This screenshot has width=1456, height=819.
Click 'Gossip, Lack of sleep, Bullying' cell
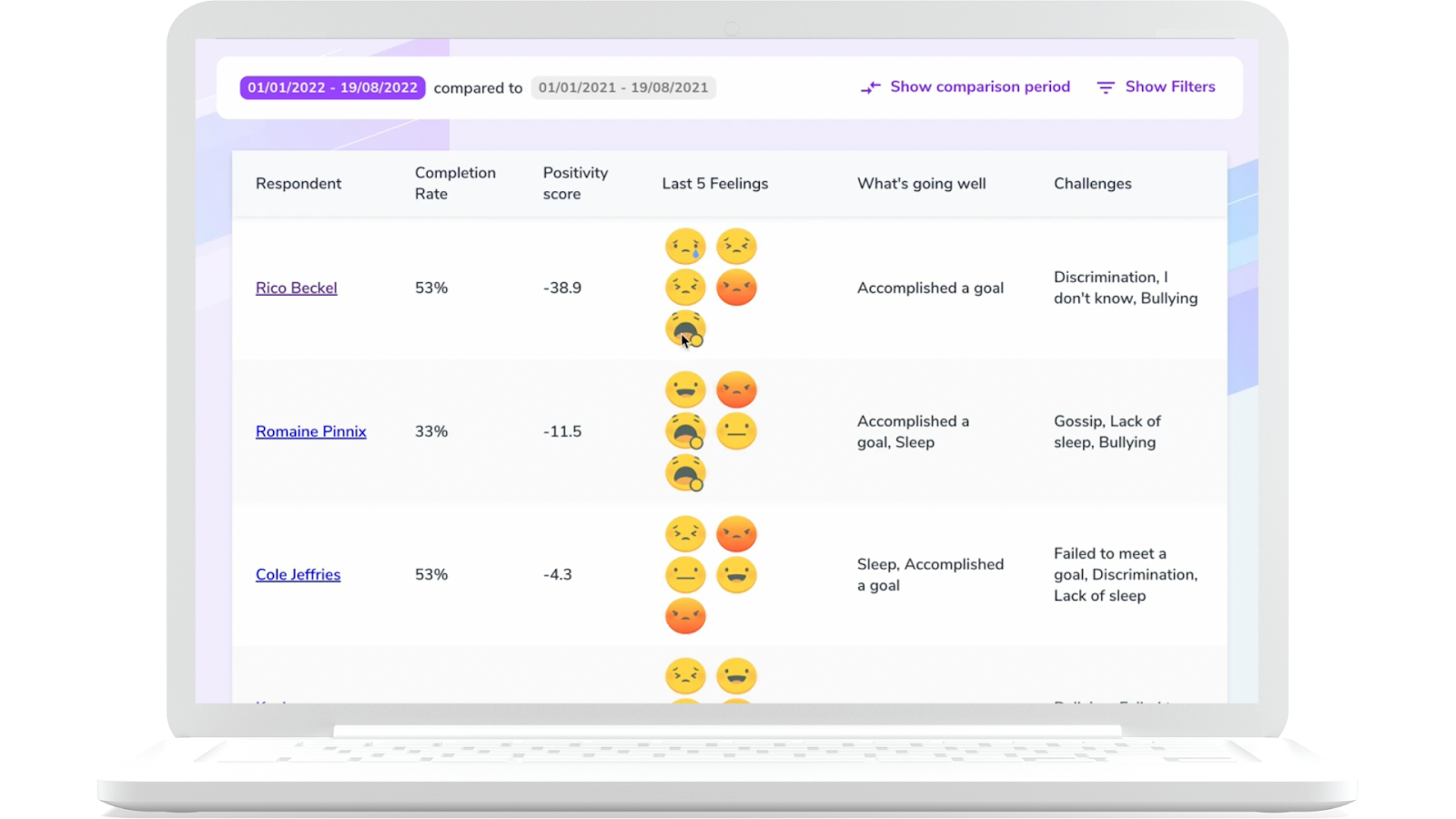[x=1107, y=431]
